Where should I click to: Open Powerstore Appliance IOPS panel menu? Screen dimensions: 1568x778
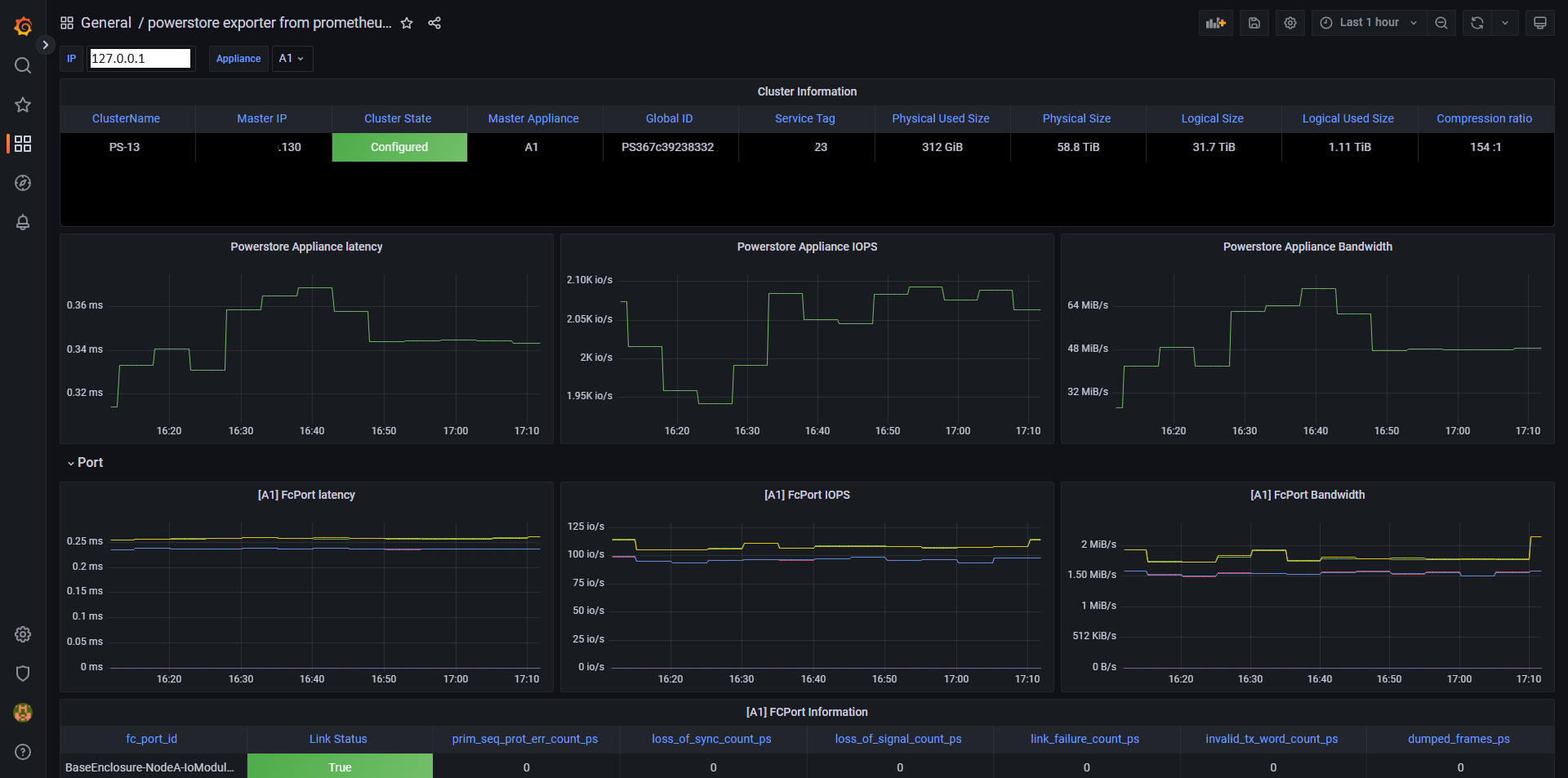click(807, 247)
